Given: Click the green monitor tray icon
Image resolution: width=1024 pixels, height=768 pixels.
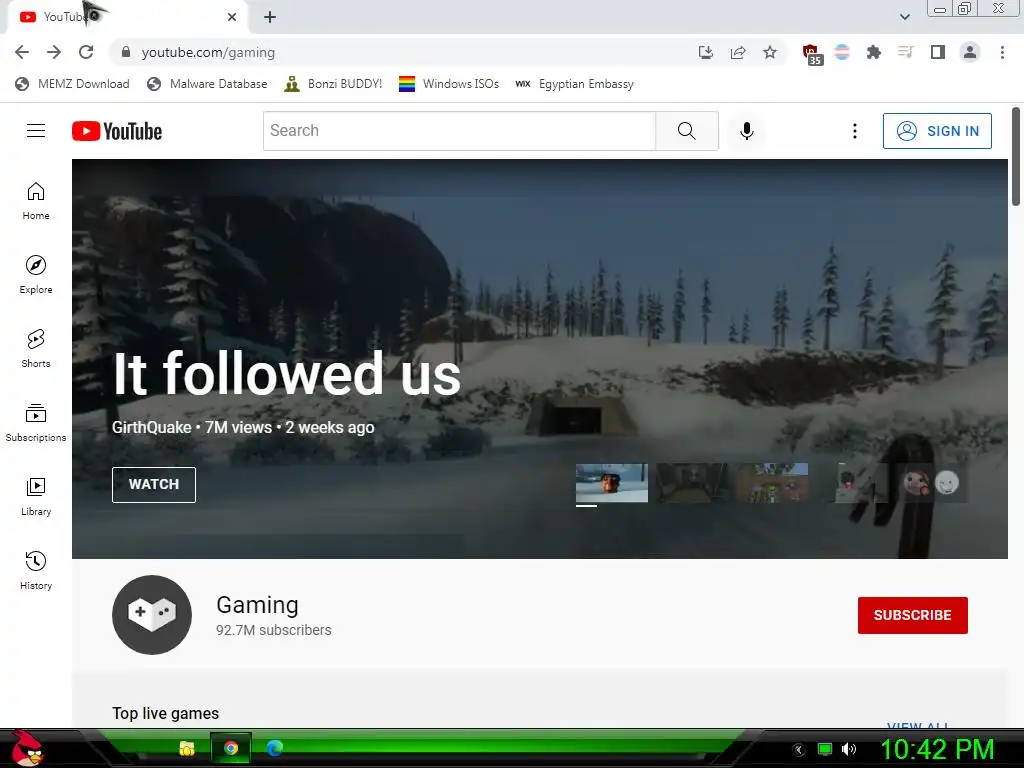Looking at the screenshot, I should (825, 749).
